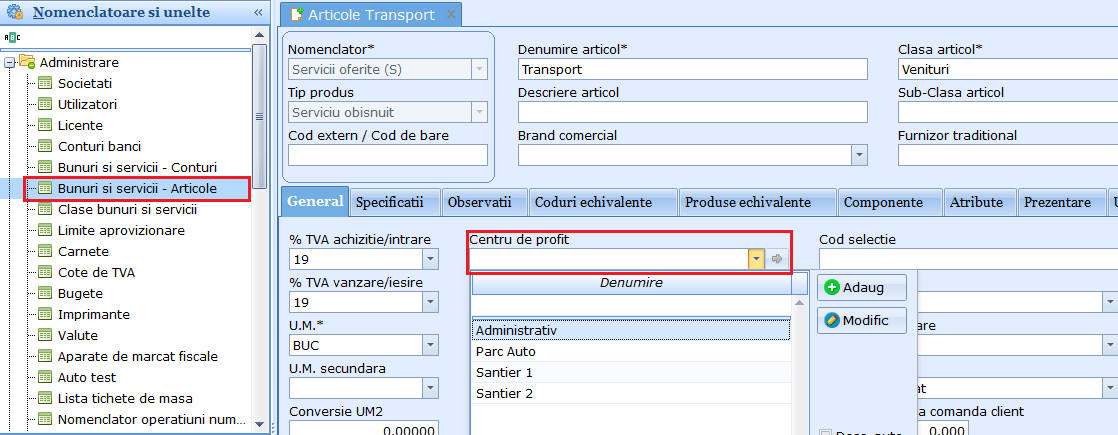1118x435 pixels.
Task: Click the grey arrow next to Centru de profit
Action: tap(777, 259)
